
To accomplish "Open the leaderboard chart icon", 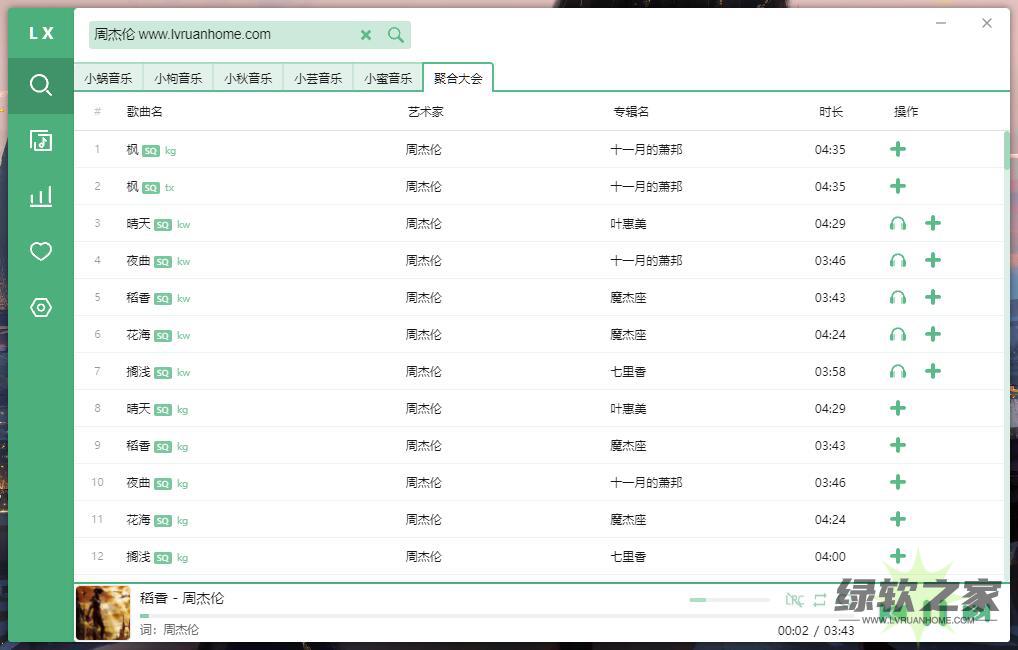I will [x=40, y=196].
